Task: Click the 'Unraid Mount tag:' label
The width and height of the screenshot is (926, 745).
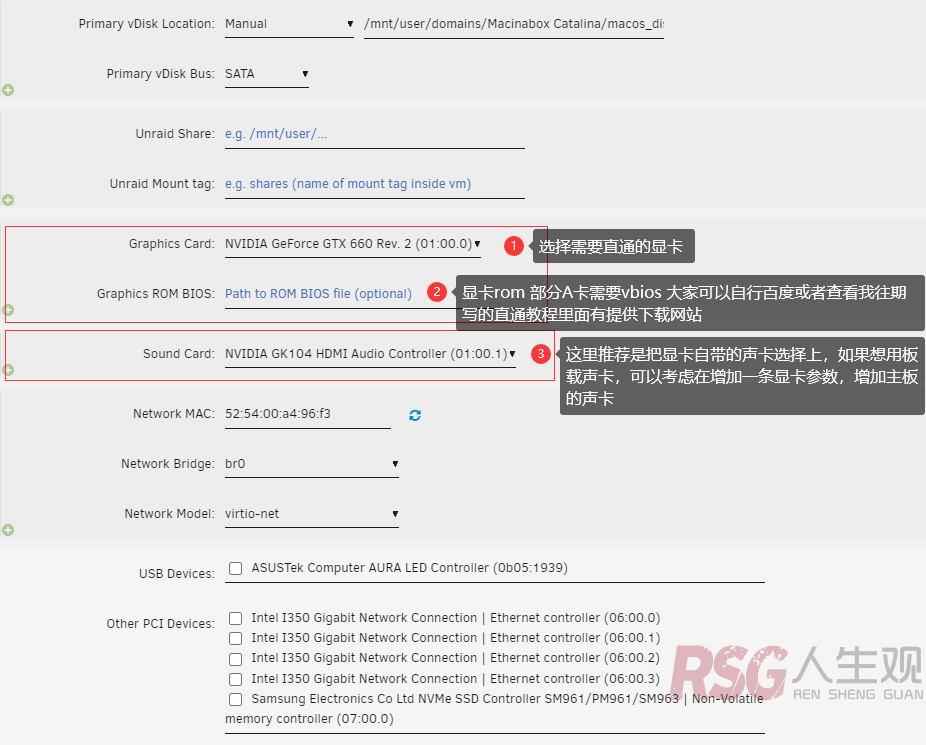Action: click(162, 184)
